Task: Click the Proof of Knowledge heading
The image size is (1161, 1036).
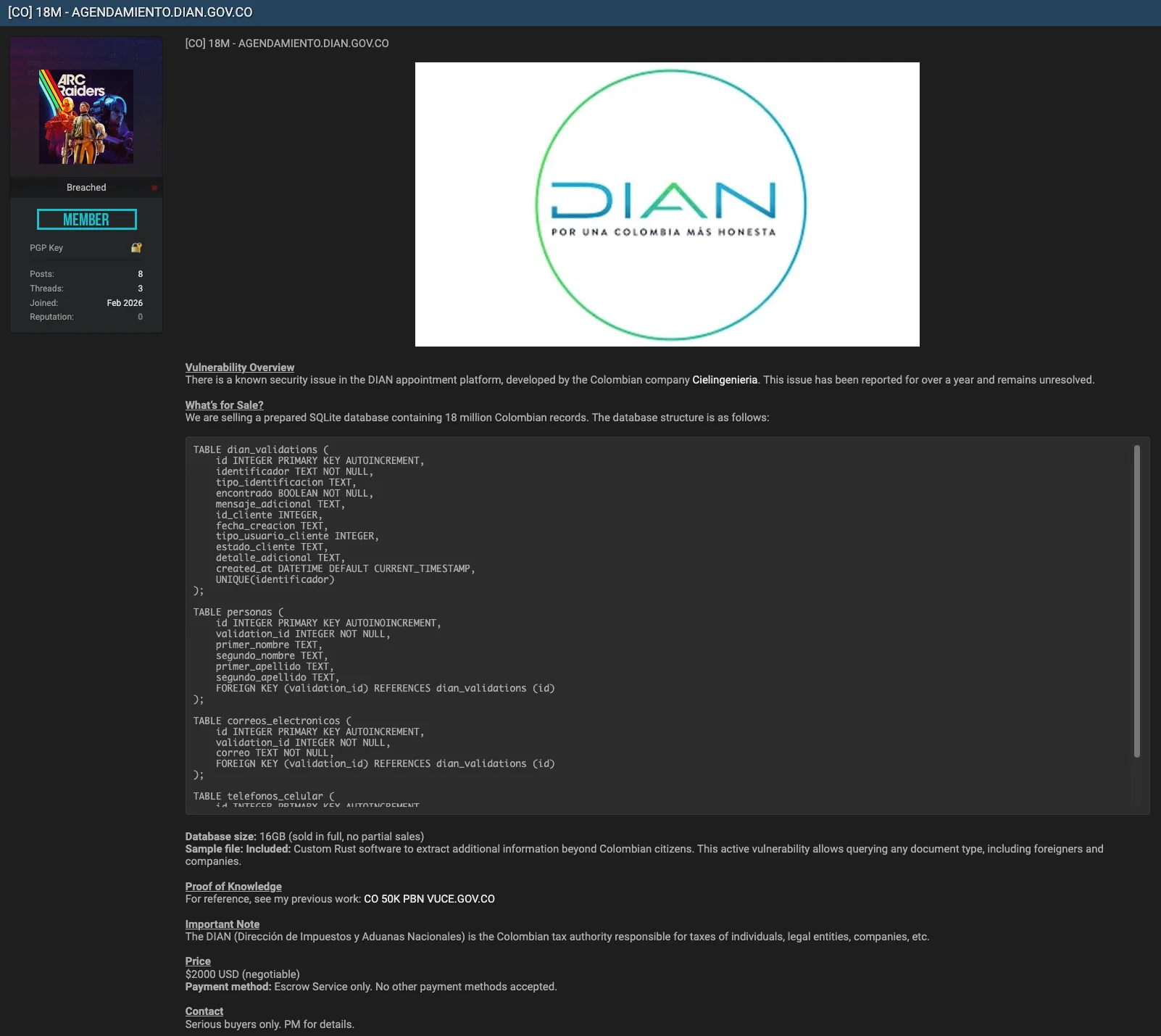Action: 233,887
